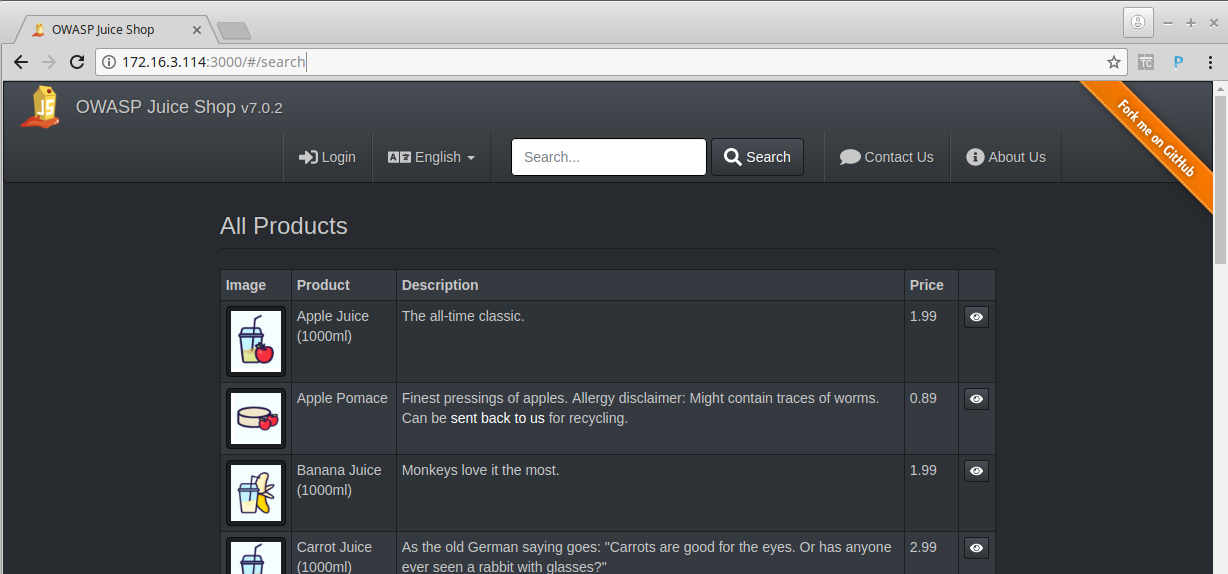Reload the page with the refresh icon
The image size is (1228, 574).
77,62
